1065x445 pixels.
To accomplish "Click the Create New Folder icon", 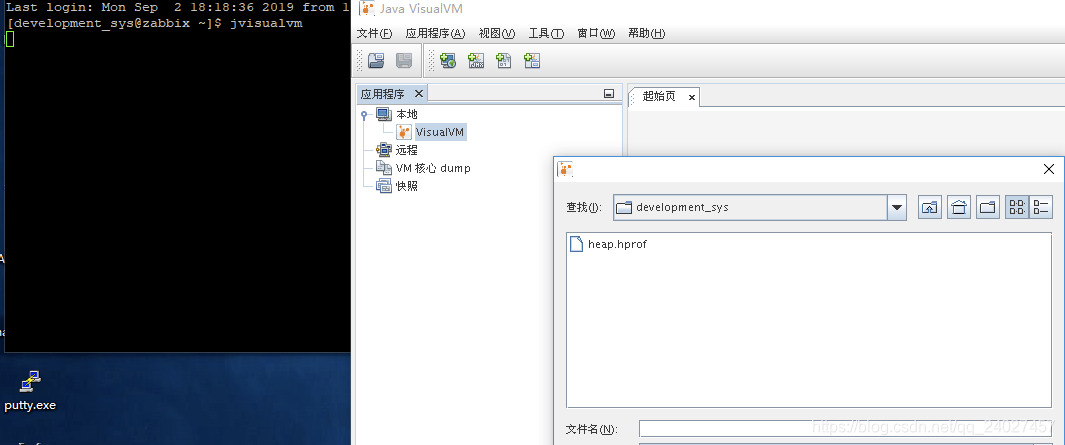I will tap(988, 208).
